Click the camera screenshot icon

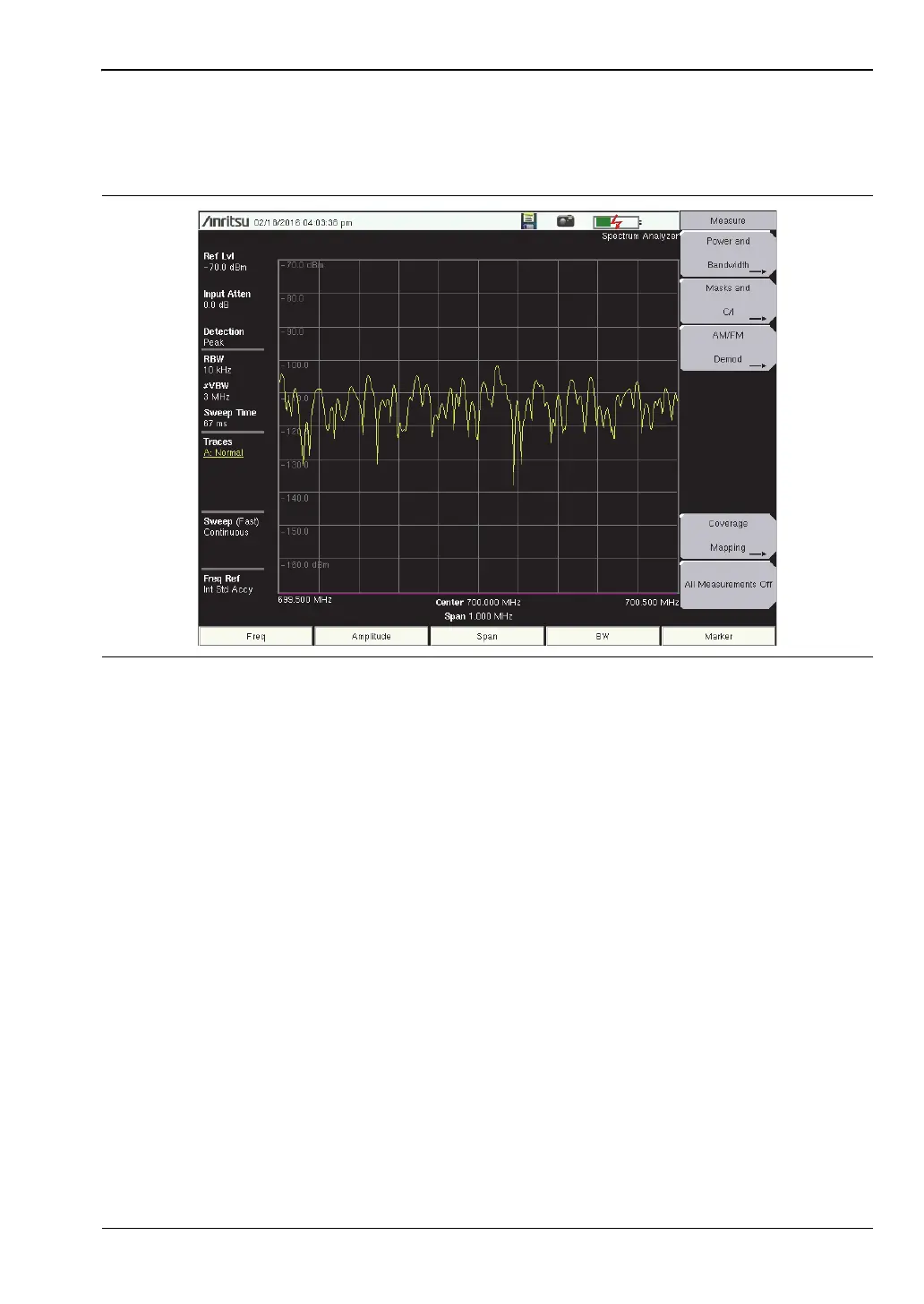tap(566, 220)
